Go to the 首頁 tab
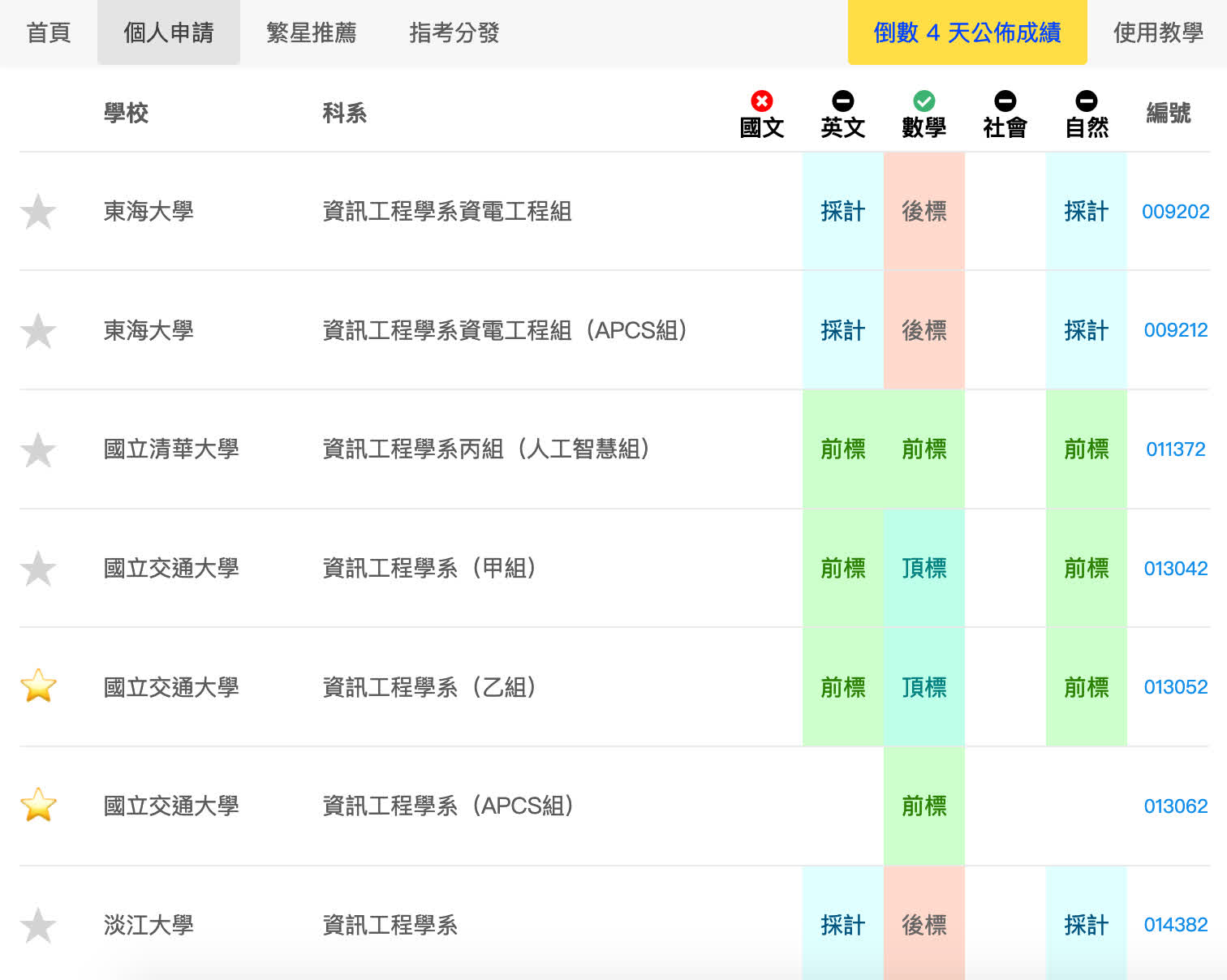Image resolution: width=1227 pixels, height=980 pixels. point(49,32)
